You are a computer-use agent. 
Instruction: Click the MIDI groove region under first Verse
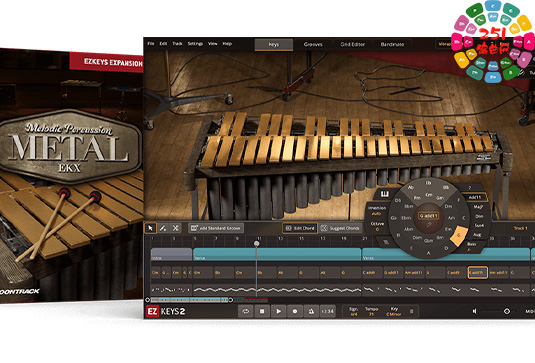[x=277, y=290]
